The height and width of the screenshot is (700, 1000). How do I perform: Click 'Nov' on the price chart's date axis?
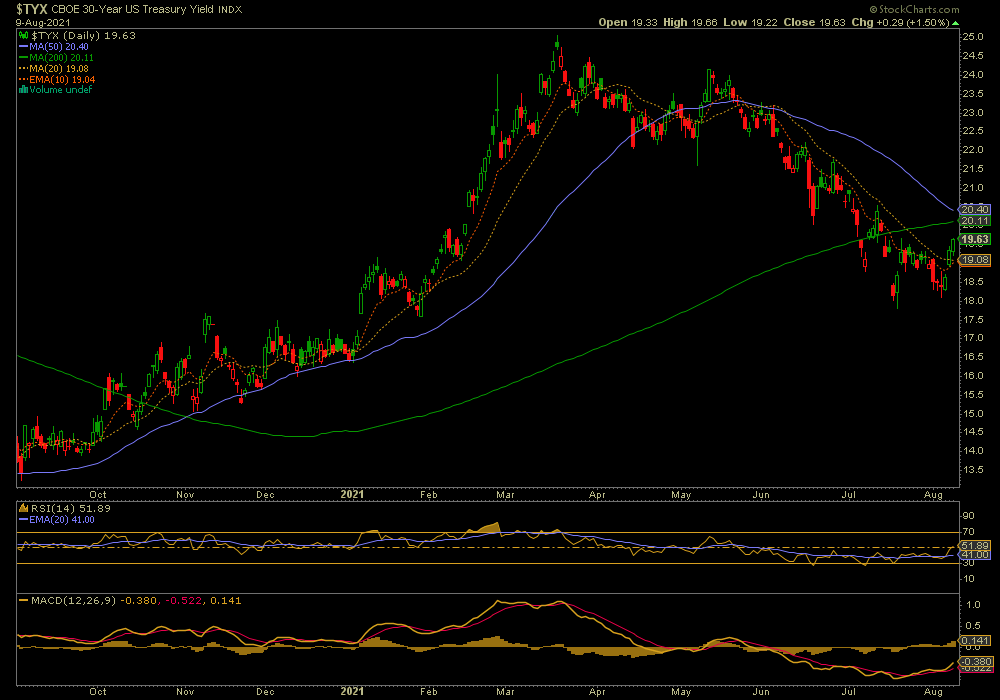click(185, 495)
